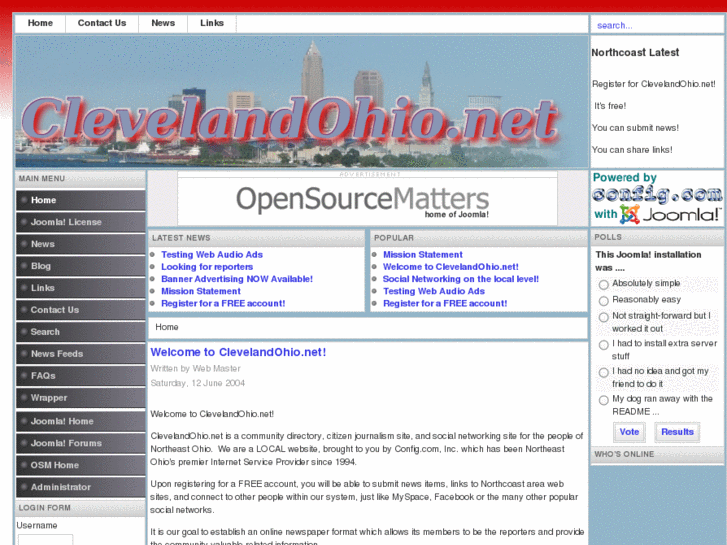Click the Vote button in Polls
The width and height of the screenshot is (727, 545).
(x=629, y=432)
